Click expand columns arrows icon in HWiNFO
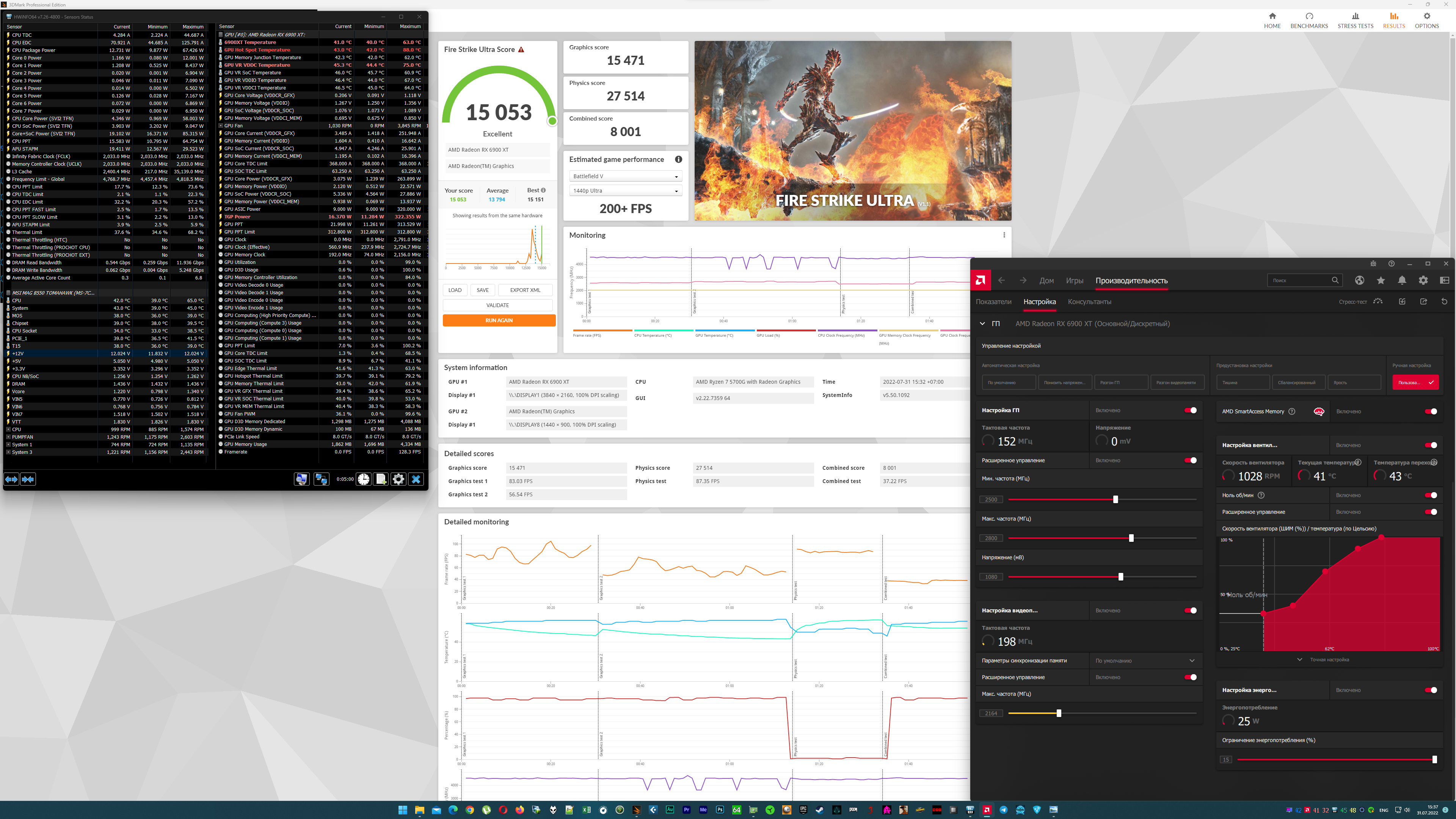 click(11, 479)
